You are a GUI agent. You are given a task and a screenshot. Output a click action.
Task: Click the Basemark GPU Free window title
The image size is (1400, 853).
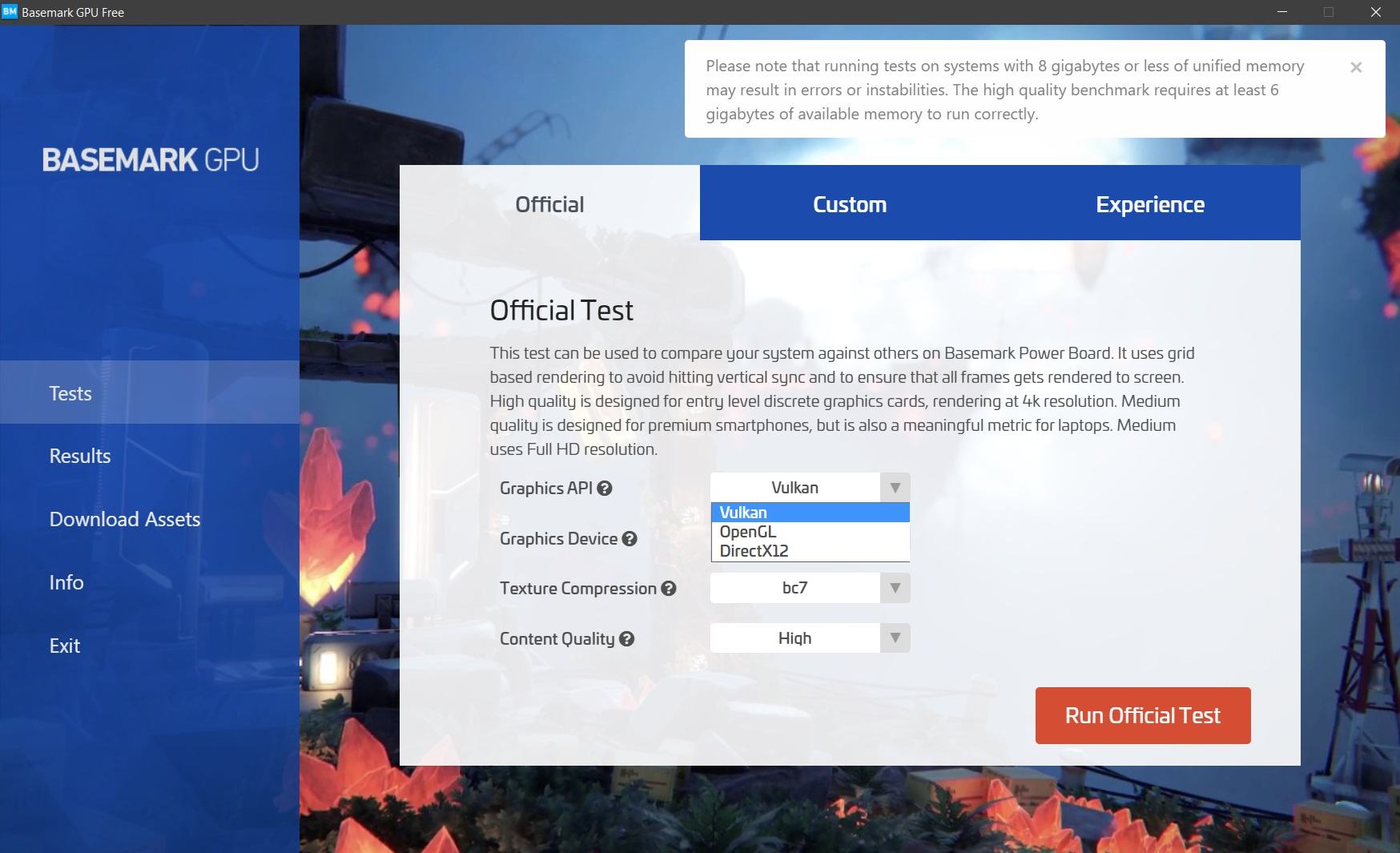[73, 12]
